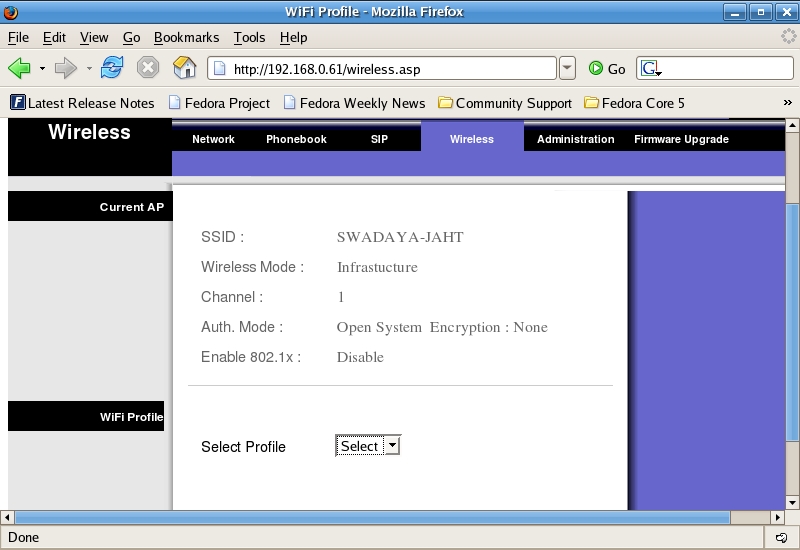Reload the page with the refresh icon
This screenshot has height=550, width=800.
pos(112,68)
